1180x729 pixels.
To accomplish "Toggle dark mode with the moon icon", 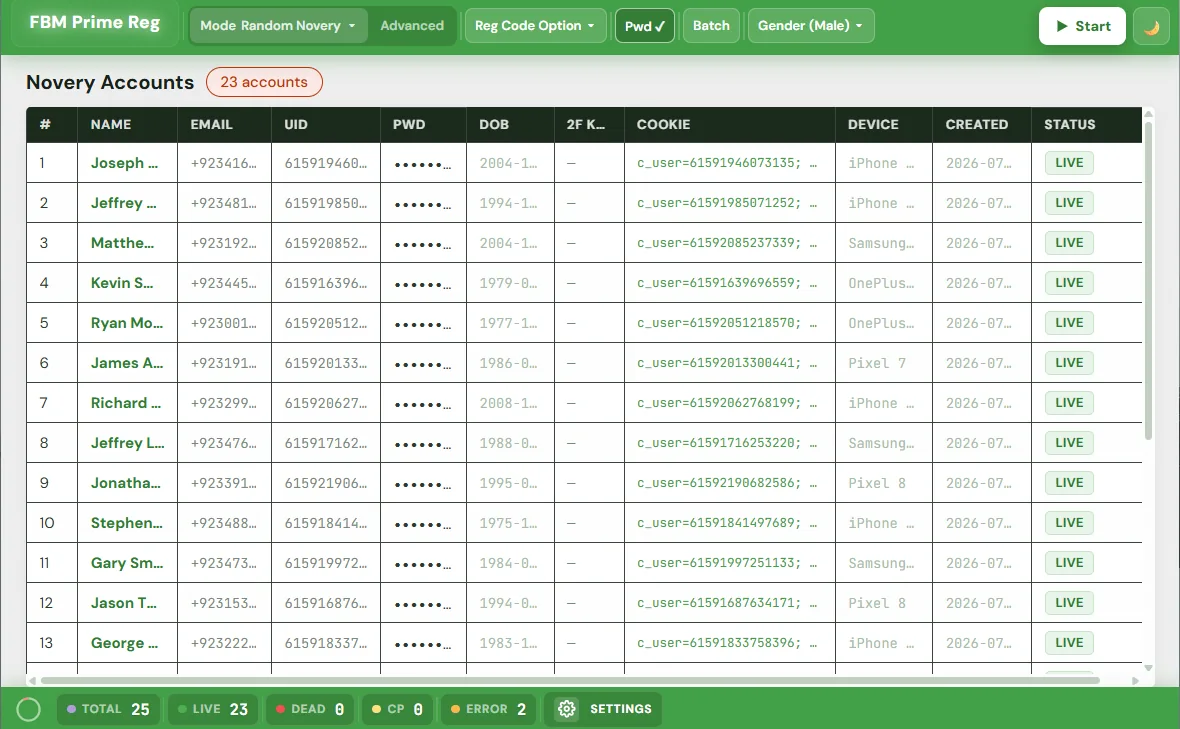I will (1151, 26).
